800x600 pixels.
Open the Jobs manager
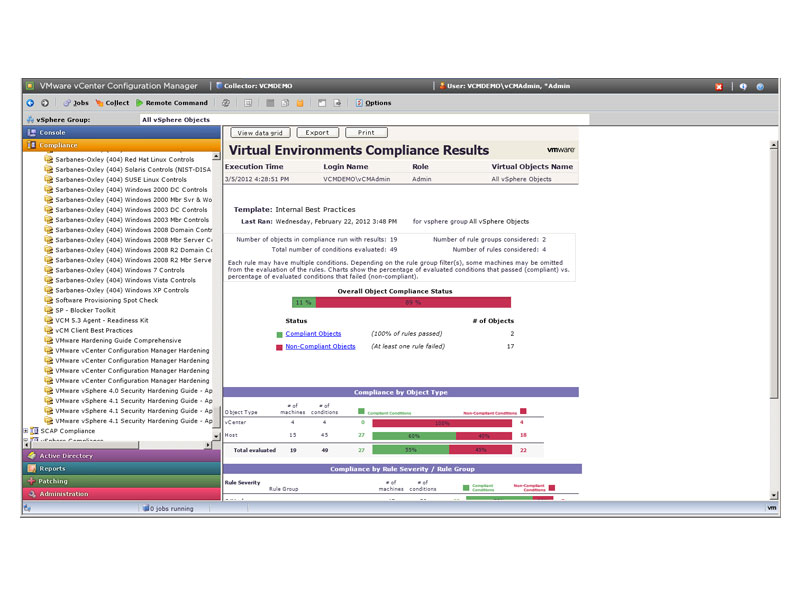pyautogui.click(x=76, y=103)
